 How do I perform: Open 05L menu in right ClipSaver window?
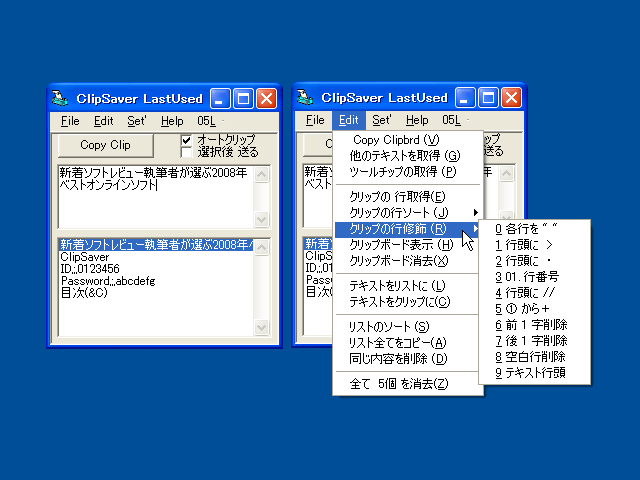point(451,120)
